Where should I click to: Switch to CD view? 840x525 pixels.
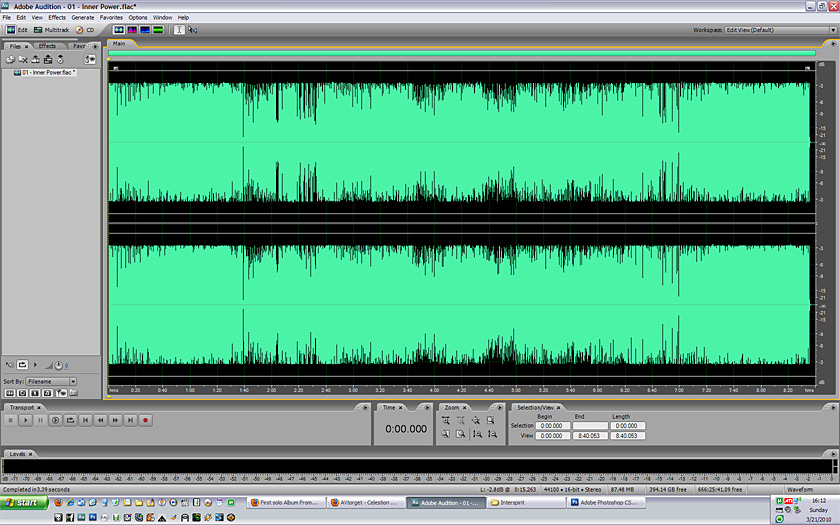(x=85, y=30)
